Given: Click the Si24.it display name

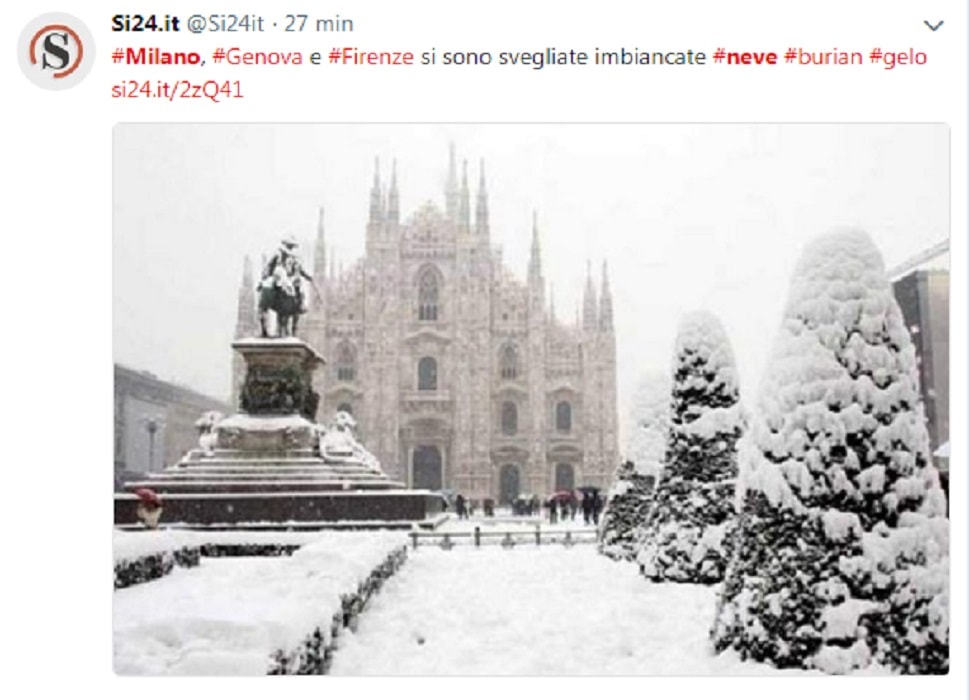Looking at the screenshot, I should pos(145,23).
